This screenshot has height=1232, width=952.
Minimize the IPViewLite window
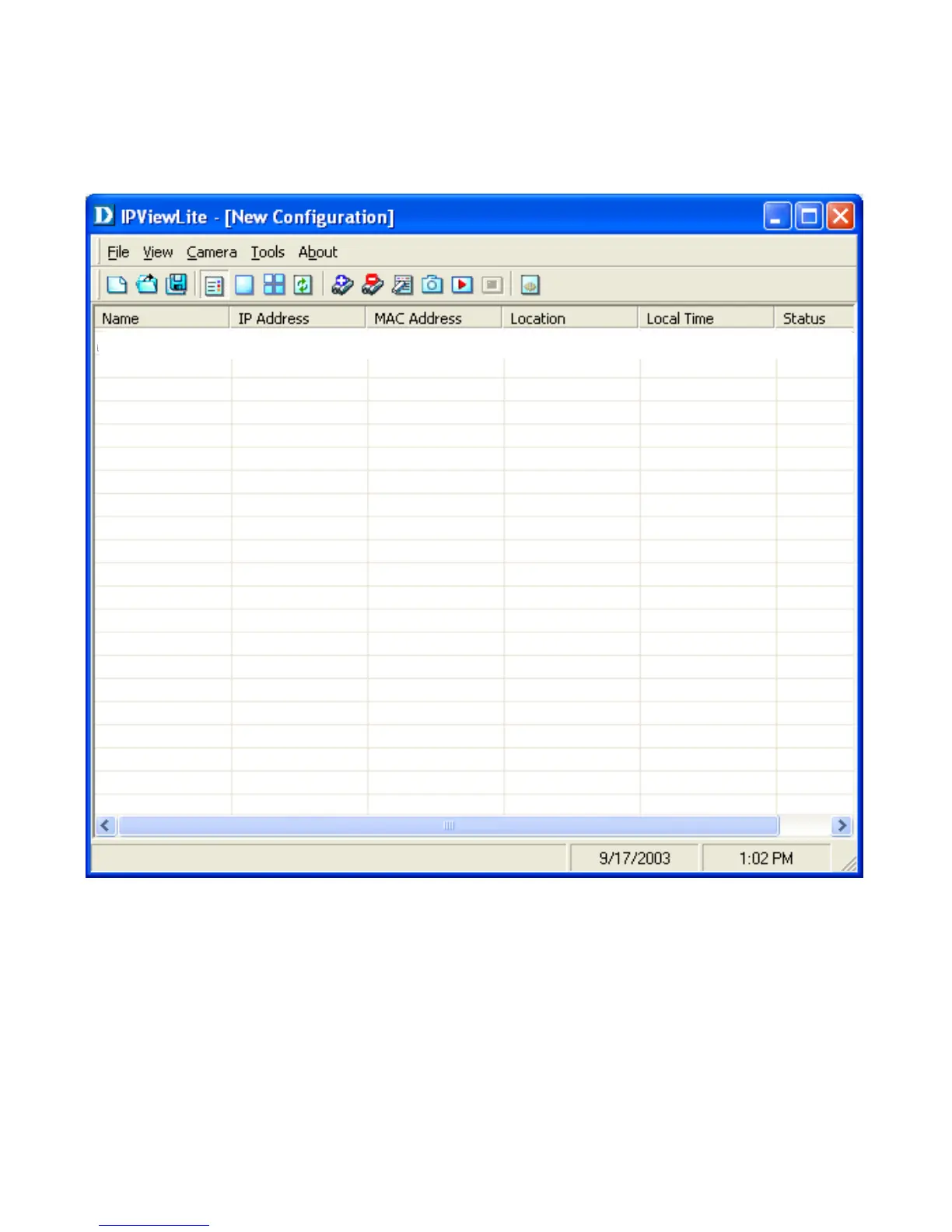(777, 216)
